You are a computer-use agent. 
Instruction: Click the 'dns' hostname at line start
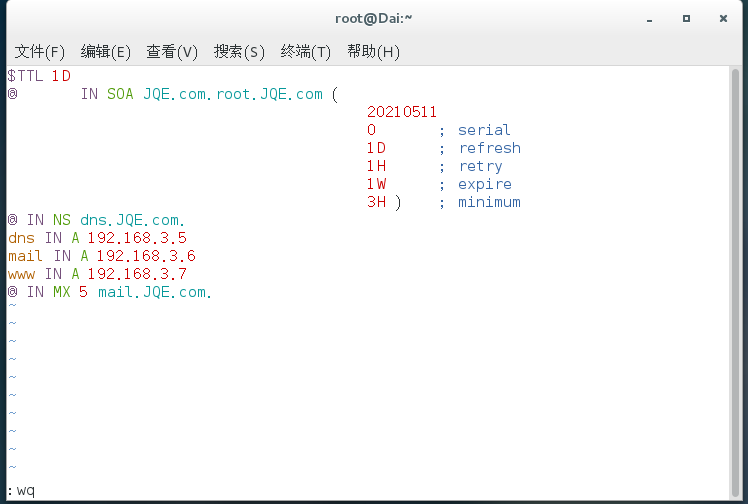[21, 238]
